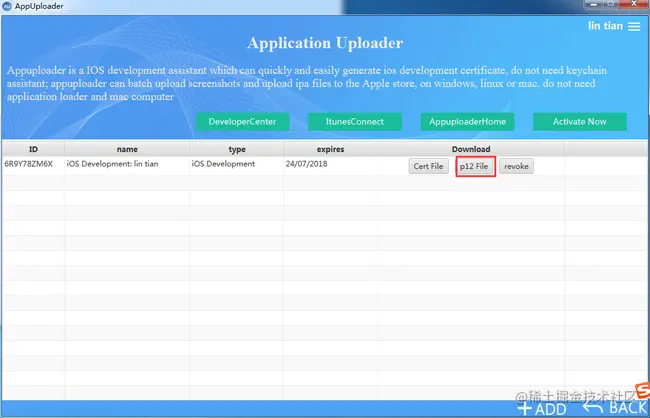
Task: Revoke the lin tian certificate
Action: tap(516, 166)
